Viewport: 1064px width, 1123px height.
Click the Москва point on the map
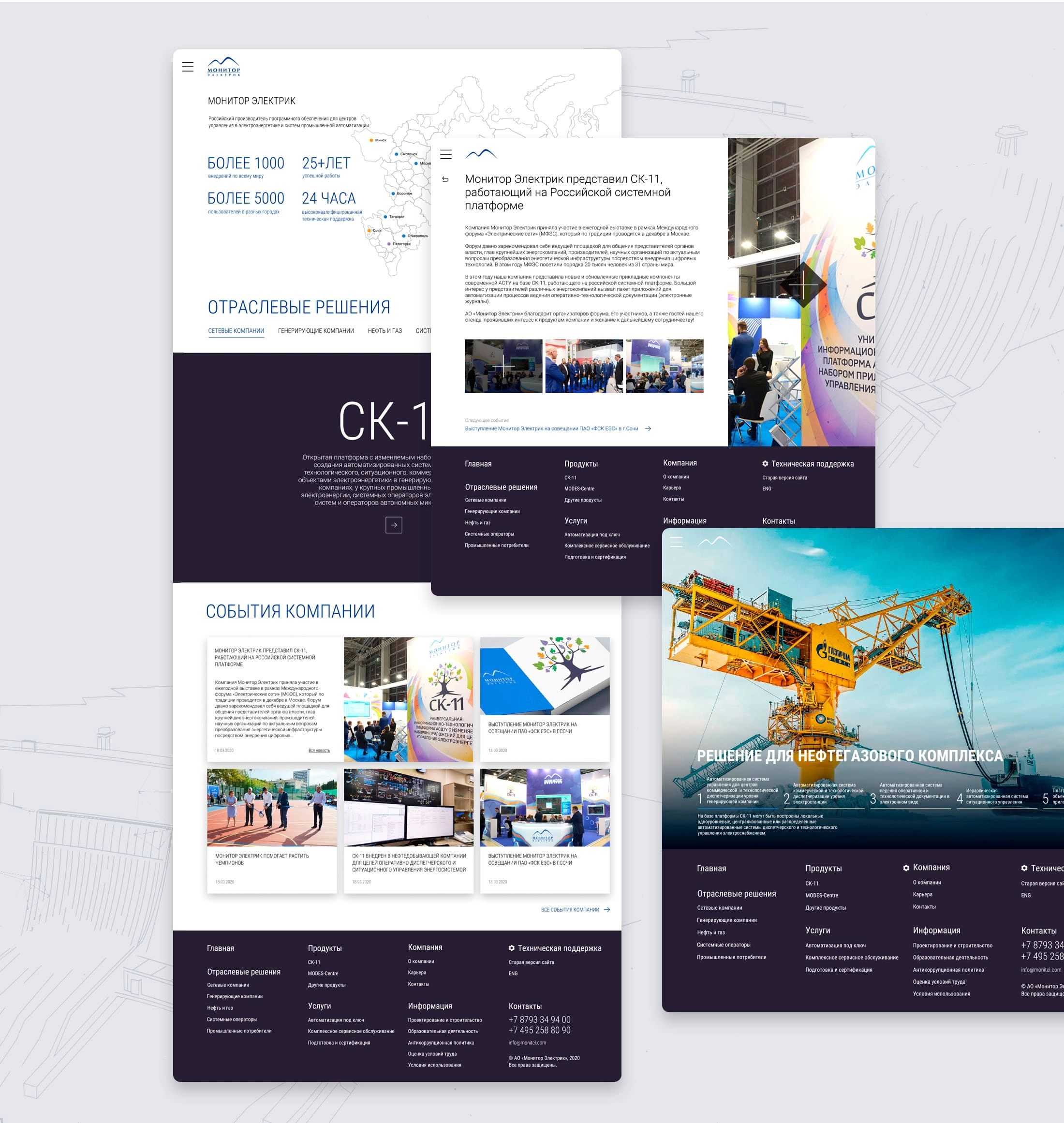pyautogui.click(x=416, y=163)
